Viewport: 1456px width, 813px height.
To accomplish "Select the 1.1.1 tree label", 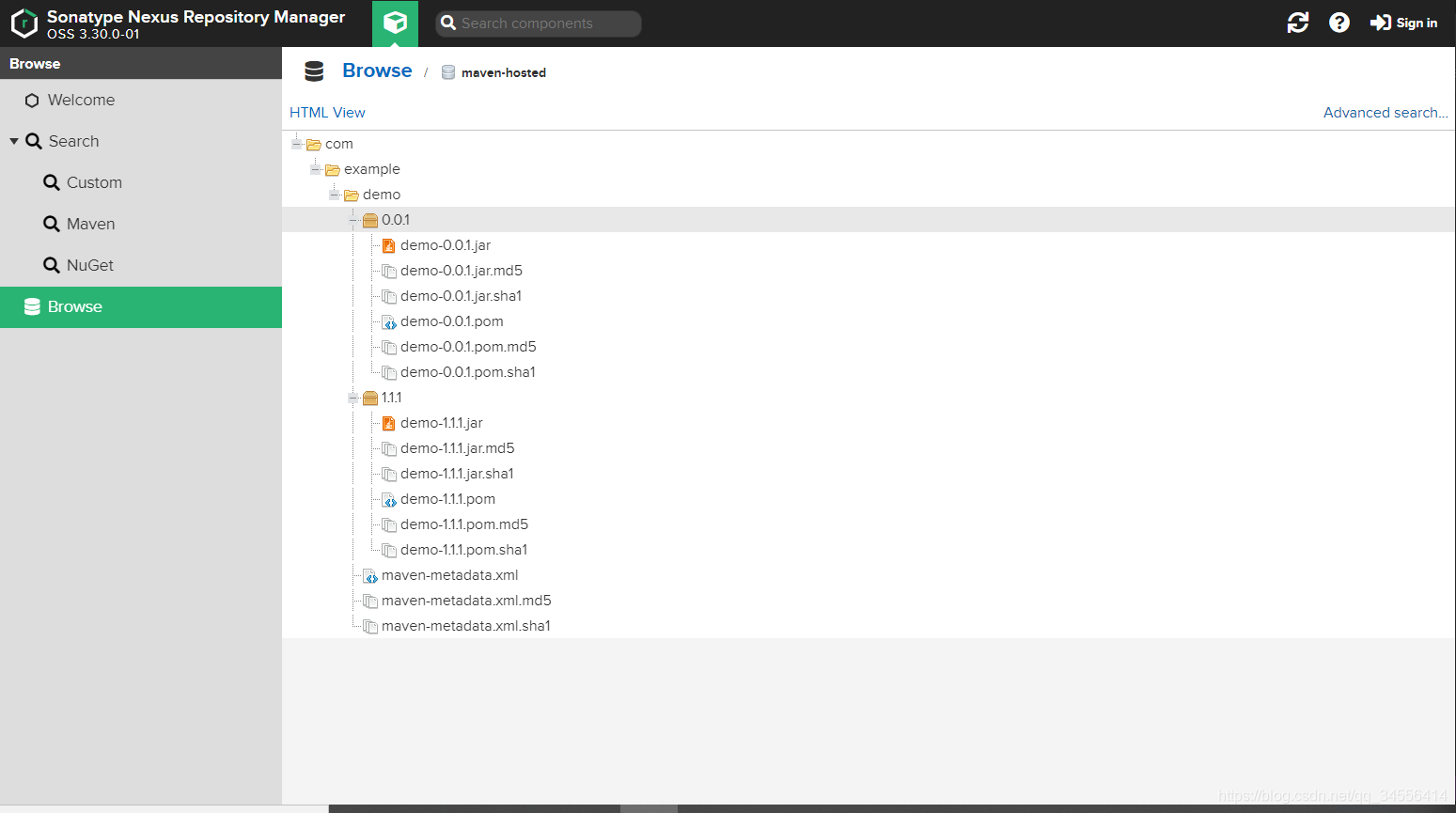I will pos(392,398).
